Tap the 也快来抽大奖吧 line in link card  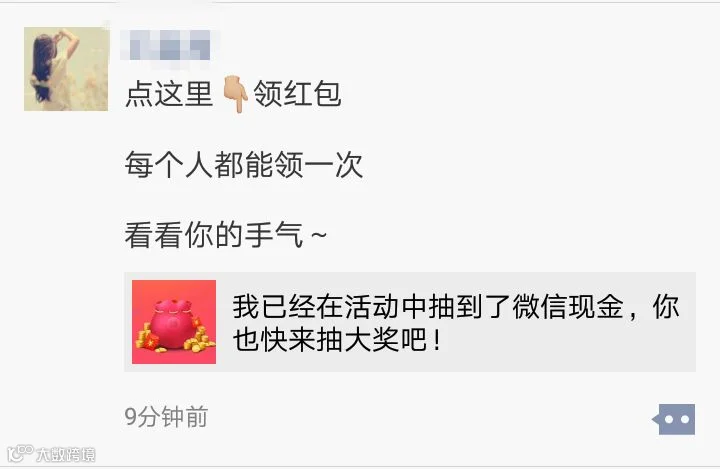coord(337,340)
